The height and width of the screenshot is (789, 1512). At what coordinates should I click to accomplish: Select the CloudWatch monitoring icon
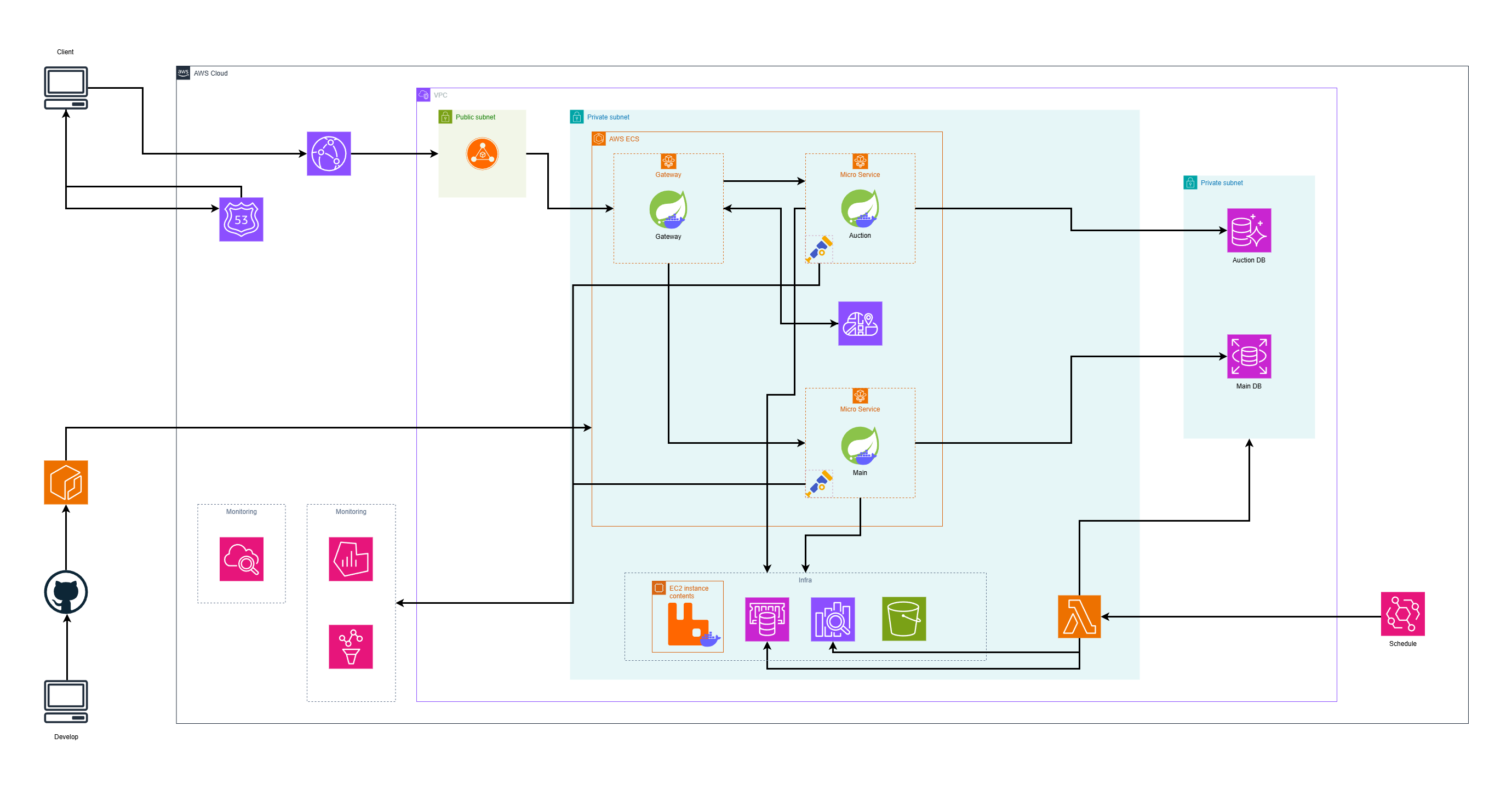pyautogui.click(x=241, y=559)
